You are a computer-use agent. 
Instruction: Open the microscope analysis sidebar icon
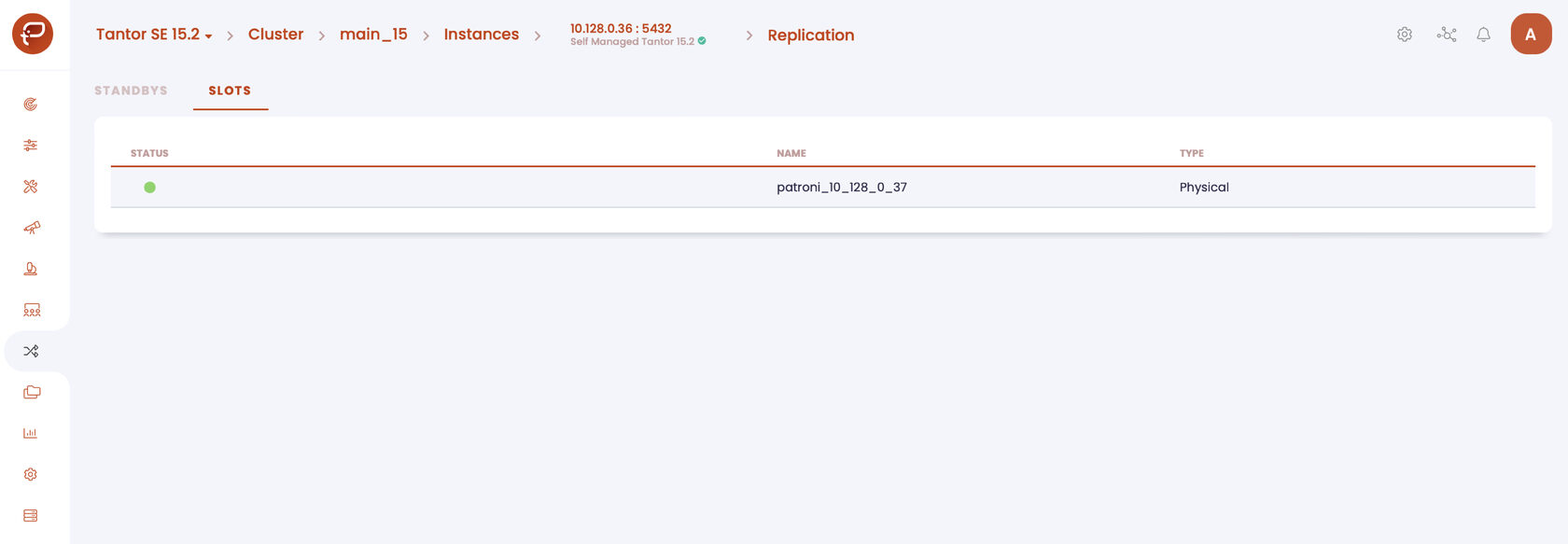point(31,269)
